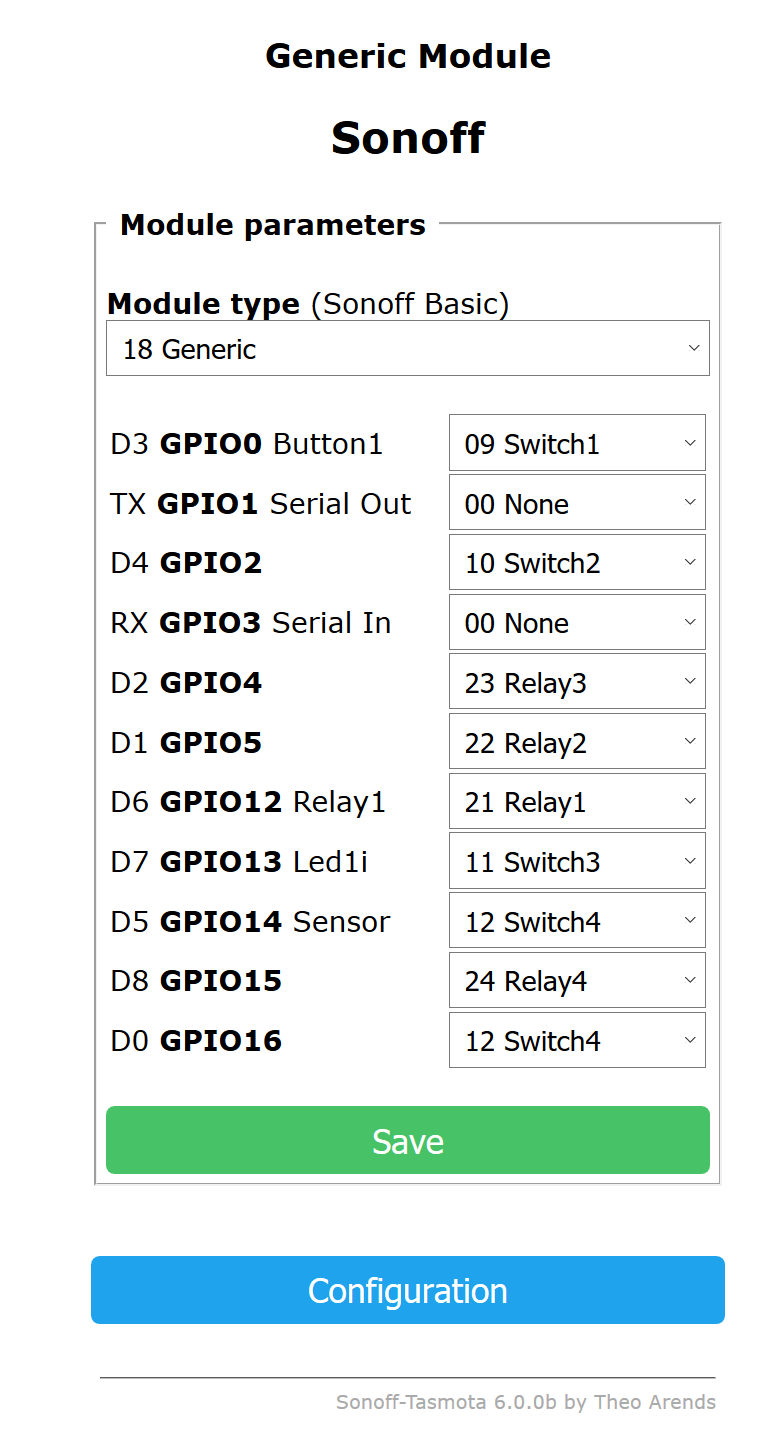Select the 18 Generic module entry
The image size is (774, 1456).
click(407, 348)
